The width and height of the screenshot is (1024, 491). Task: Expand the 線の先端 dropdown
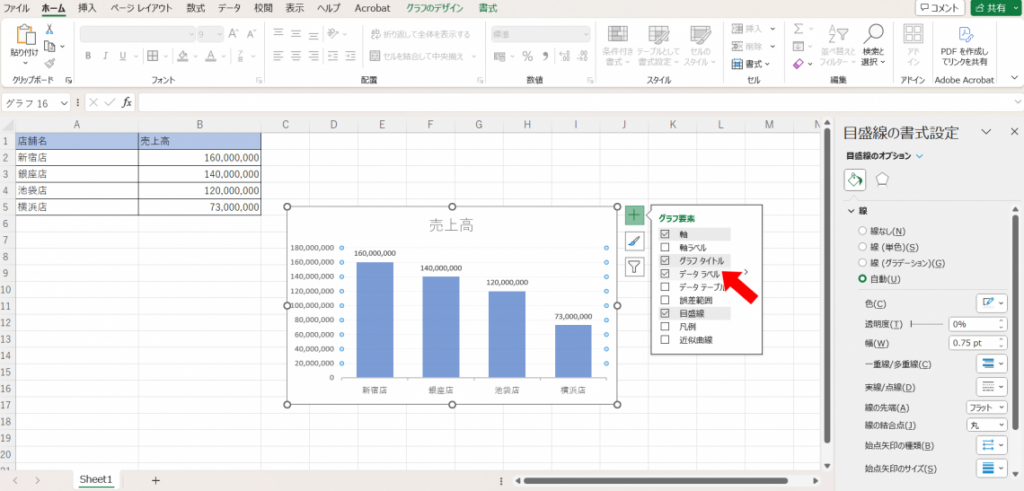pyautogui.click(x=986, y=407)
